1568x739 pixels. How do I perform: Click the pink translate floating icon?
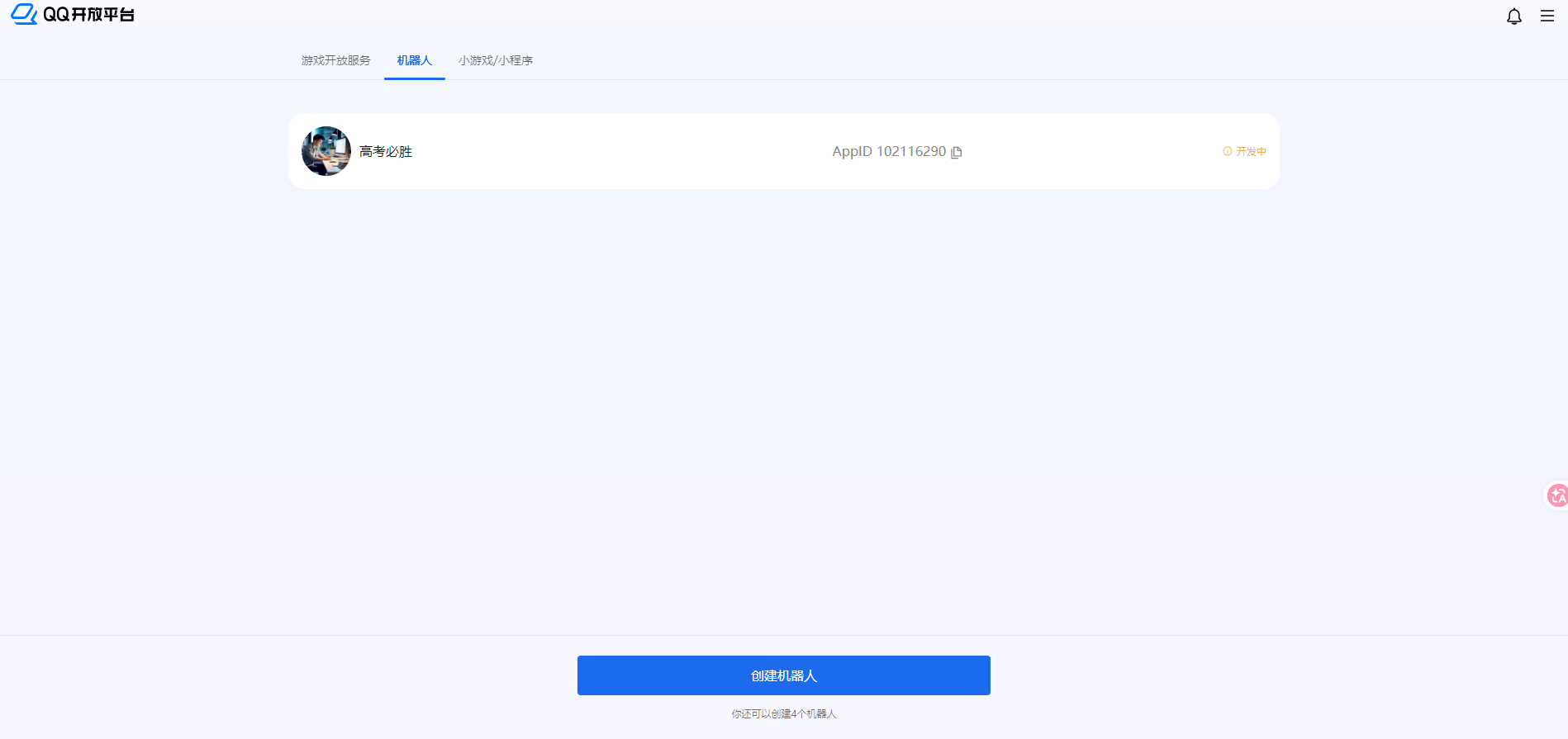[x=1557, y=495]
